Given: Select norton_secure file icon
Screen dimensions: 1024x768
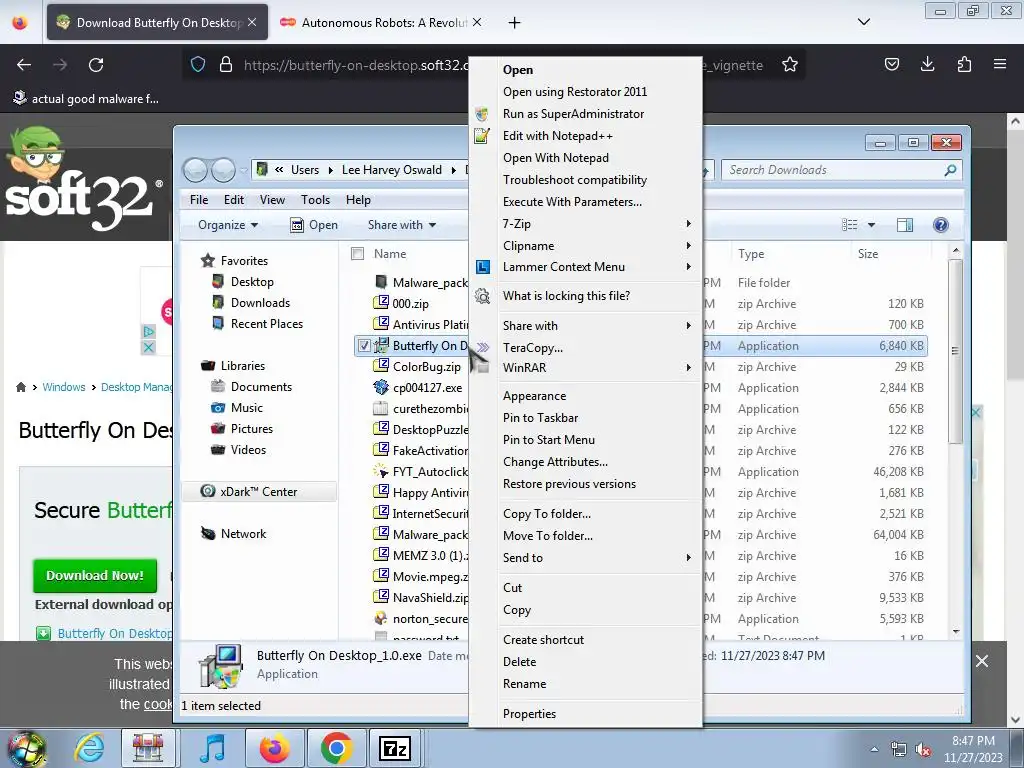Looking at the screenshot, I should tap(381, 618).
